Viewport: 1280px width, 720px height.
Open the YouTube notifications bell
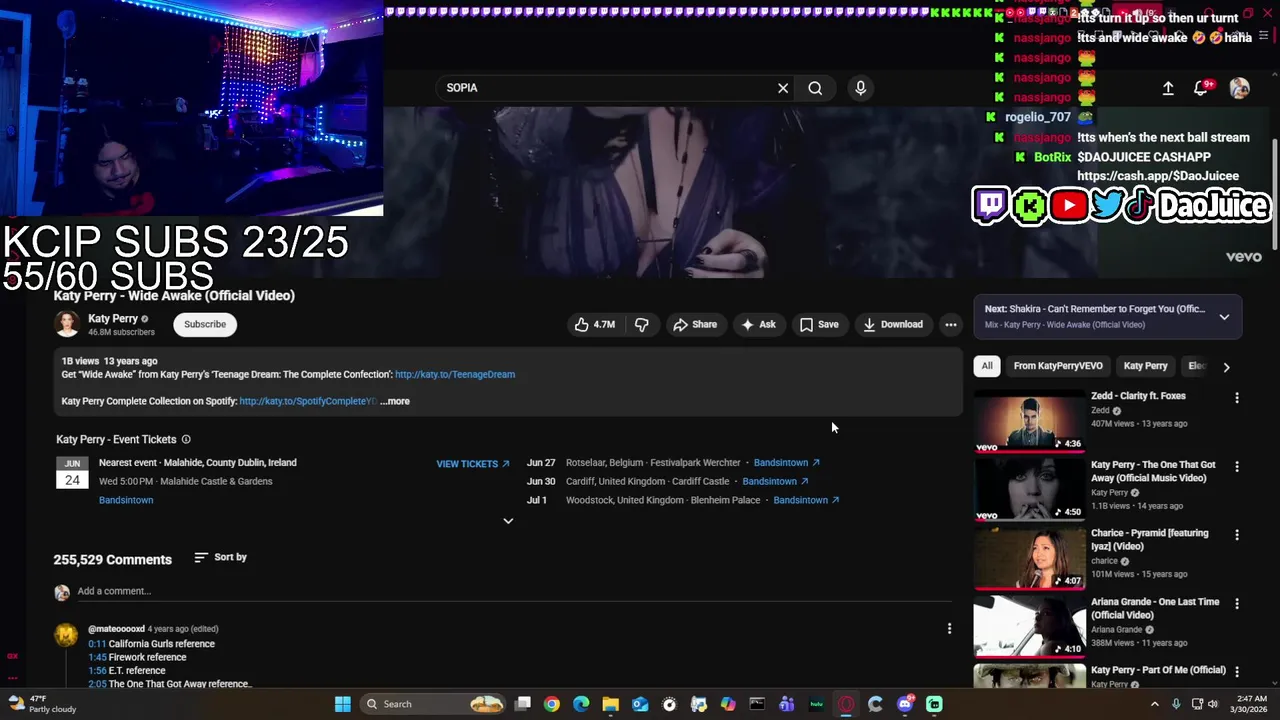click(1201, 88)
